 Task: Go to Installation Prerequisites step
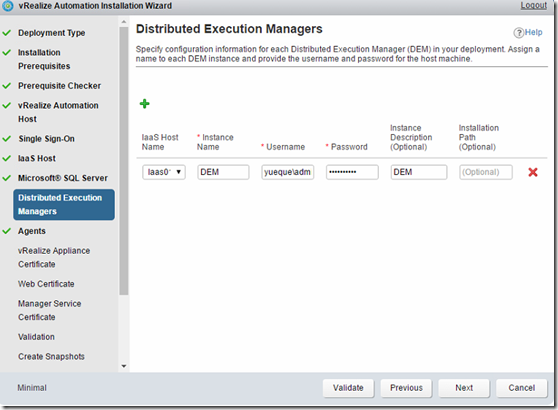click(x=44, y=59)
